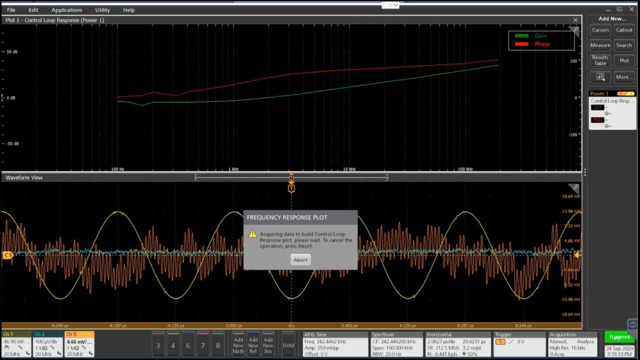Click the phase result readout box
640x360 pixels.
[598, 120]
